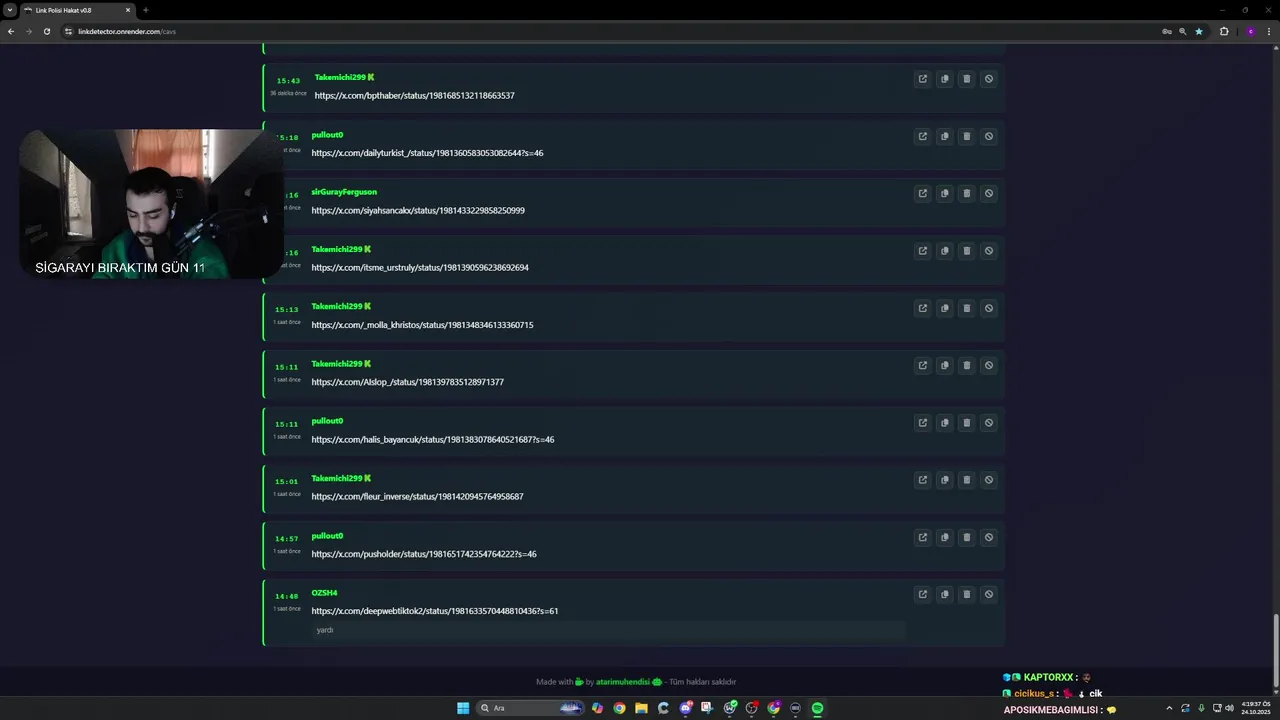This screenshot has height=720, width=1280.
Task: Click the taskbar search box 'Ara'
Action: pyautogui.click(x=531, y=708)
